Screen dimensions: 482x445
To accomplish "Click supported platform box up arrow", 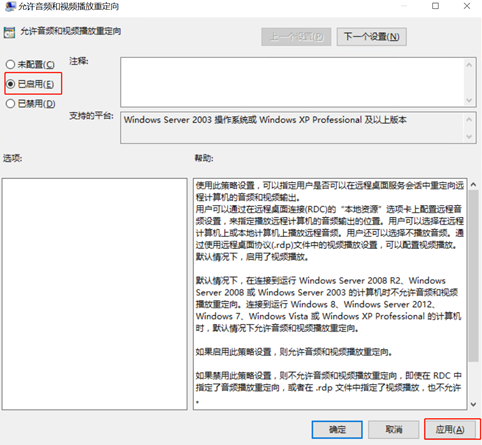I will [469, 119].
